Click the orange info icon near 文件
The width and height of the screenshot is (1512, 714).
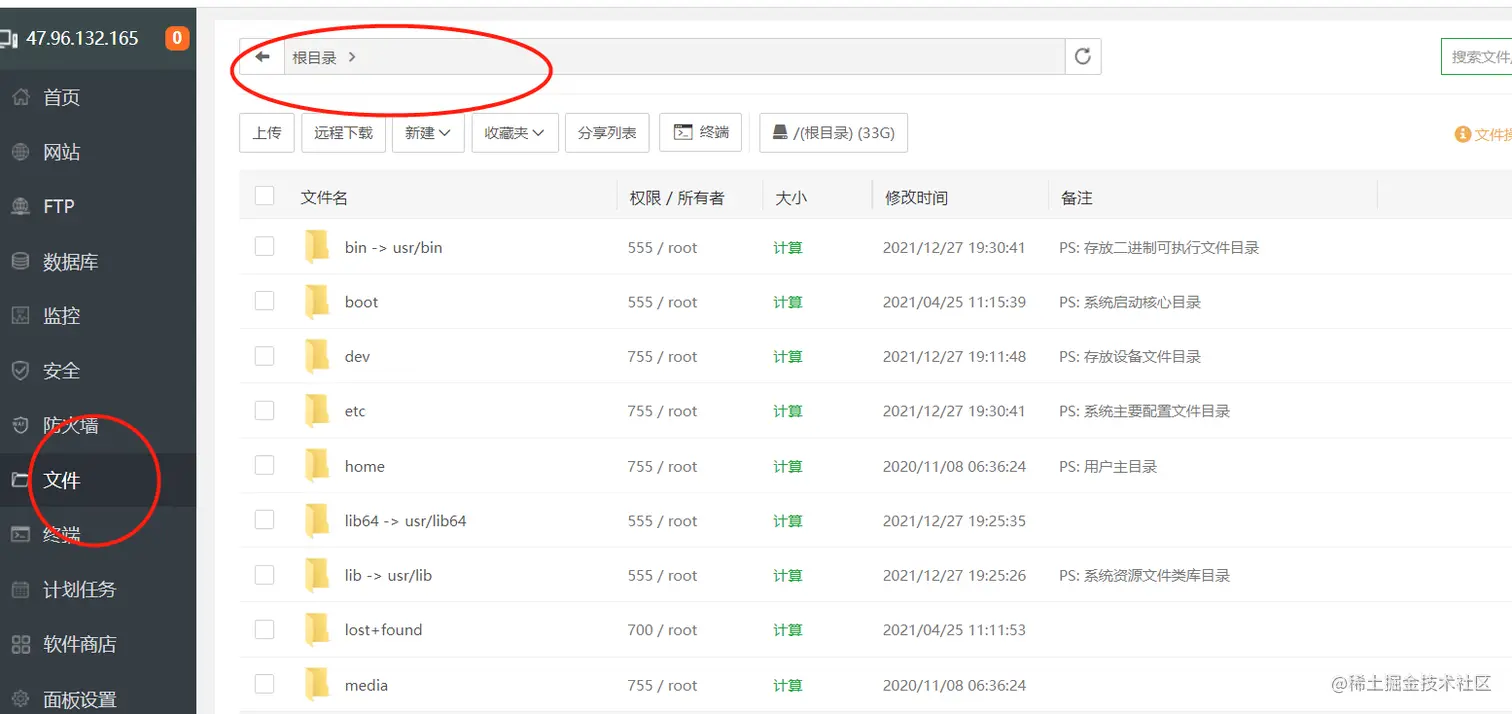point(1462,134)
